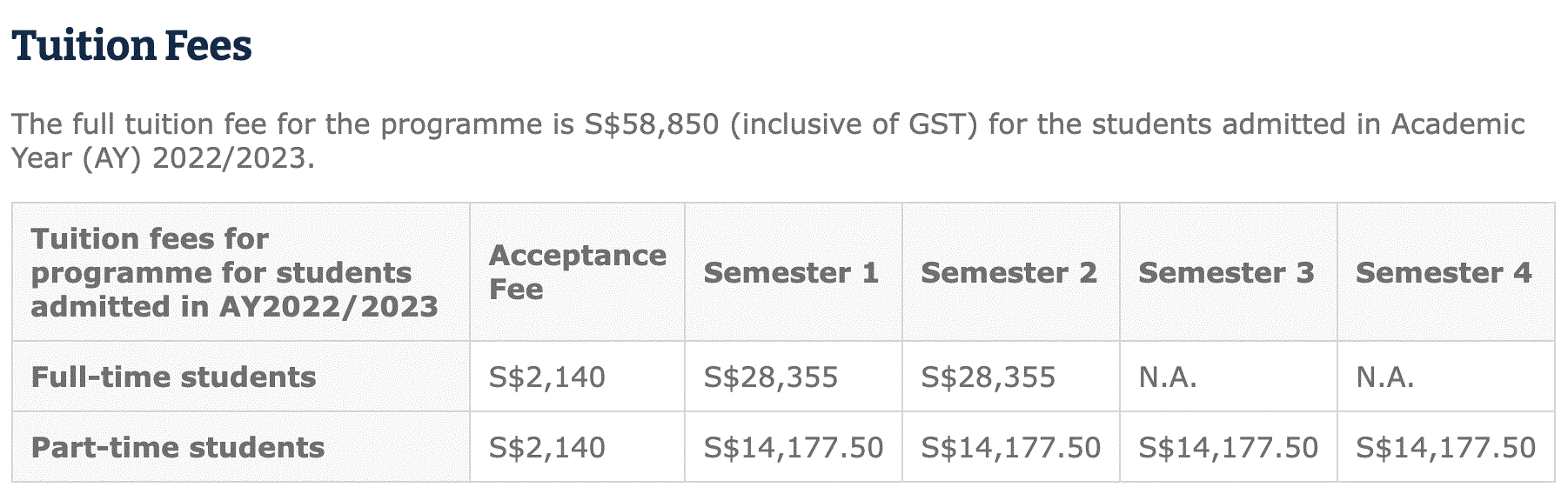The image size is (1568, 494).
Task: Click part-time Semester 1 fee S$14,177.50
Action: tap(794, 447)
